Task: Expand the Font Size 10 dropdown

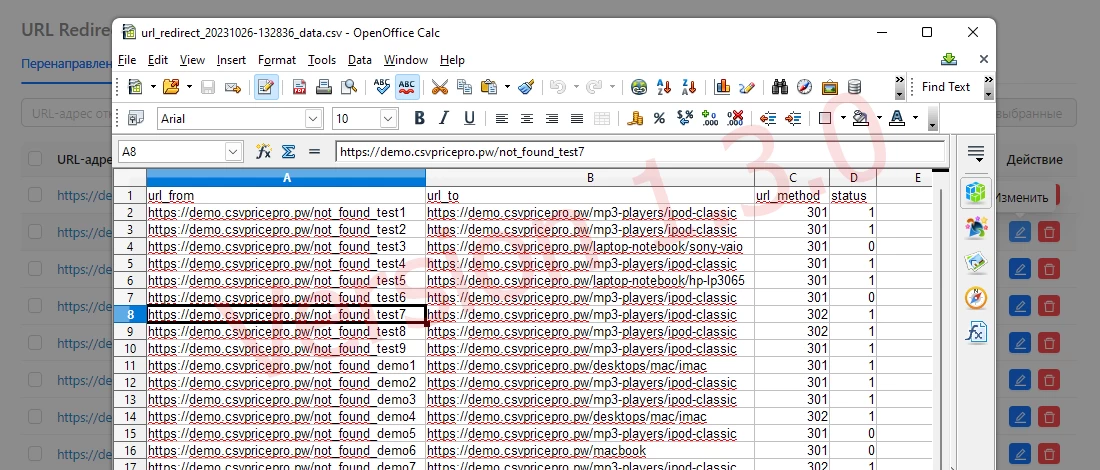Action: [389, 119]
